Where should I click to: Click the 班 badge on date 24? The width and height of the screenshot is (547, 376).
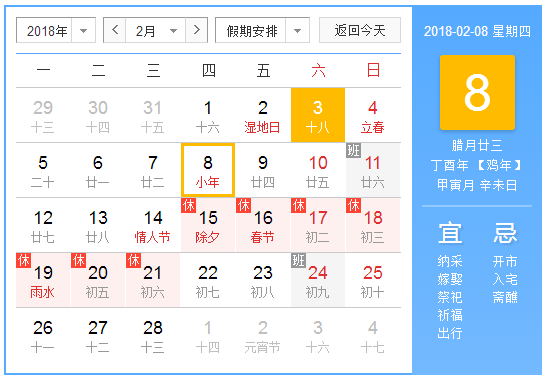pos(298,260)
